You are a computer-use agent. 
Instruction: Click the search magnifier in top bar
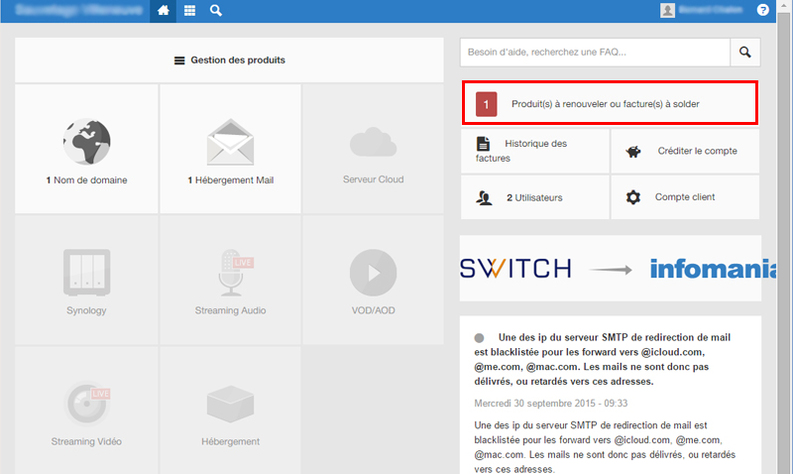point(216,11)
